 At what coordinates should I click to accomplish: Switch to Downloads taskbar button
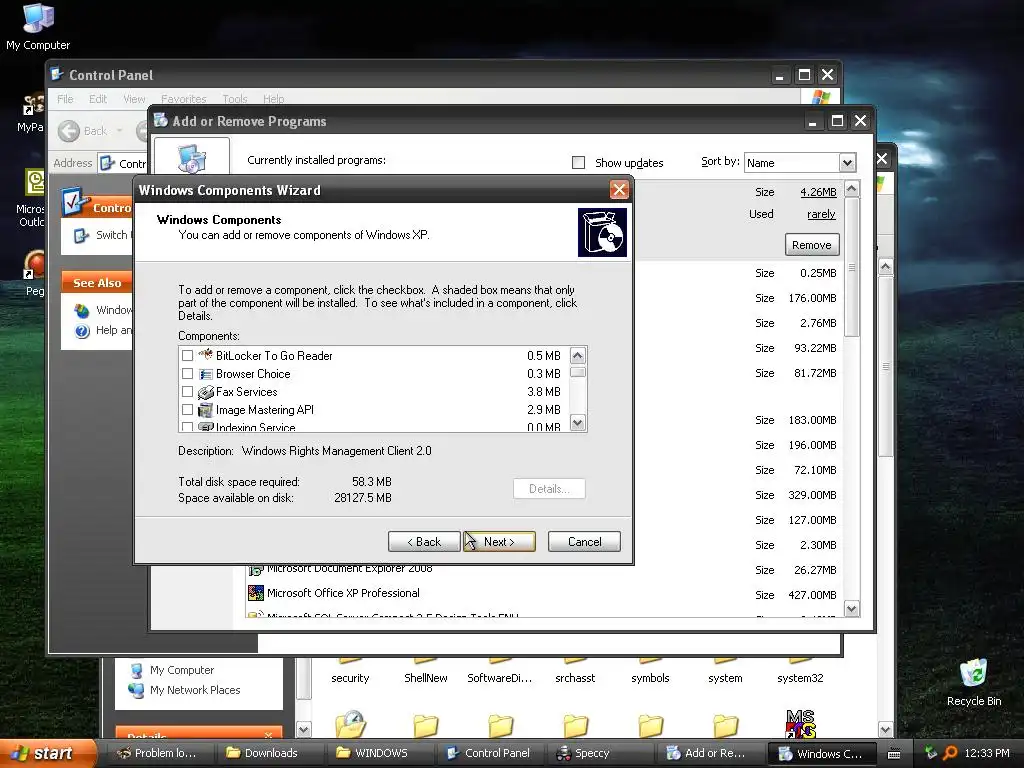point(270,753)
